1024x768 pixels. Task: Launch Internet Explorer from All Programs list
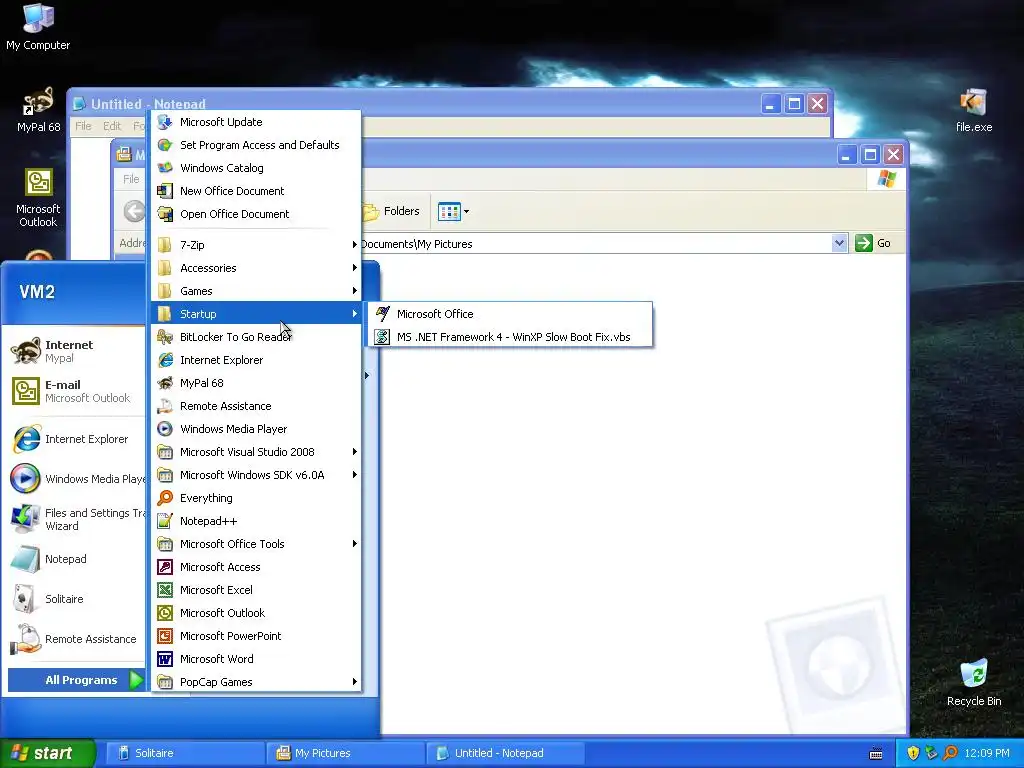tap(256, 360)
